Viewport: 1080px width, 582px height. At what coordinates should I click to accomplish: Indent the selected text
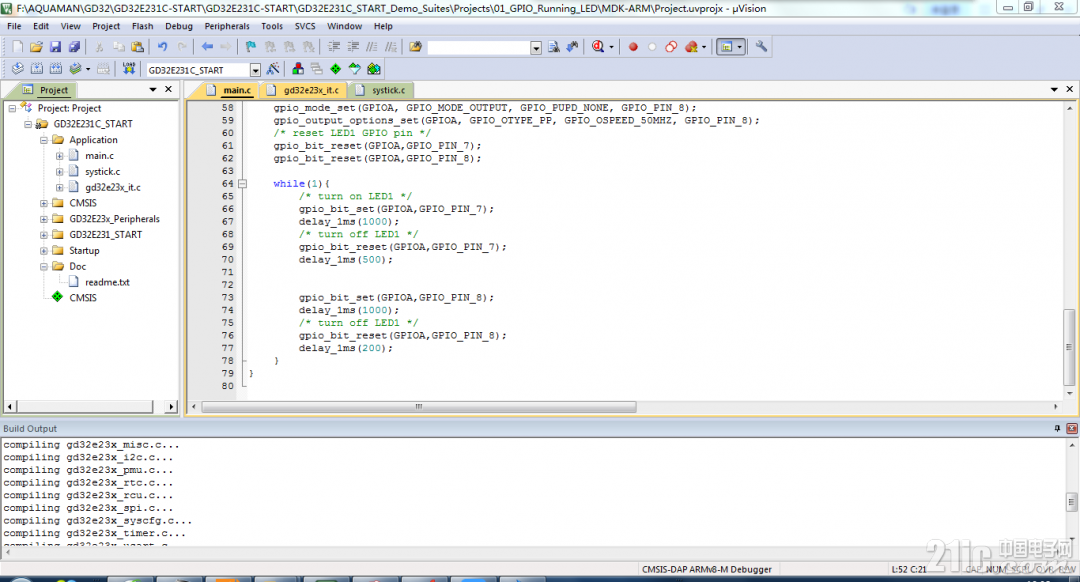coord(334,47)
